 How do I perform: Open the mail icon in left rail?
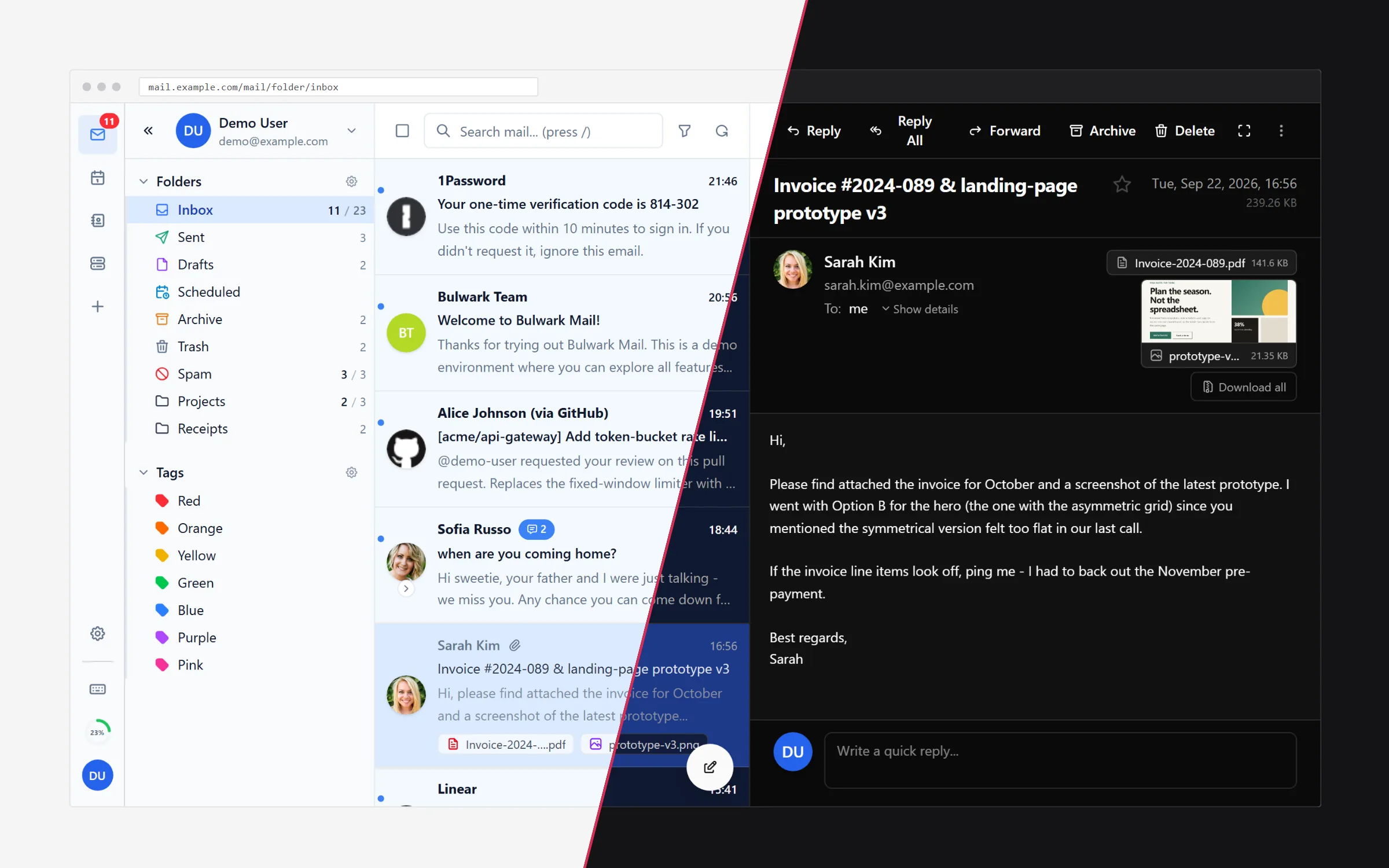click(97, 134)
